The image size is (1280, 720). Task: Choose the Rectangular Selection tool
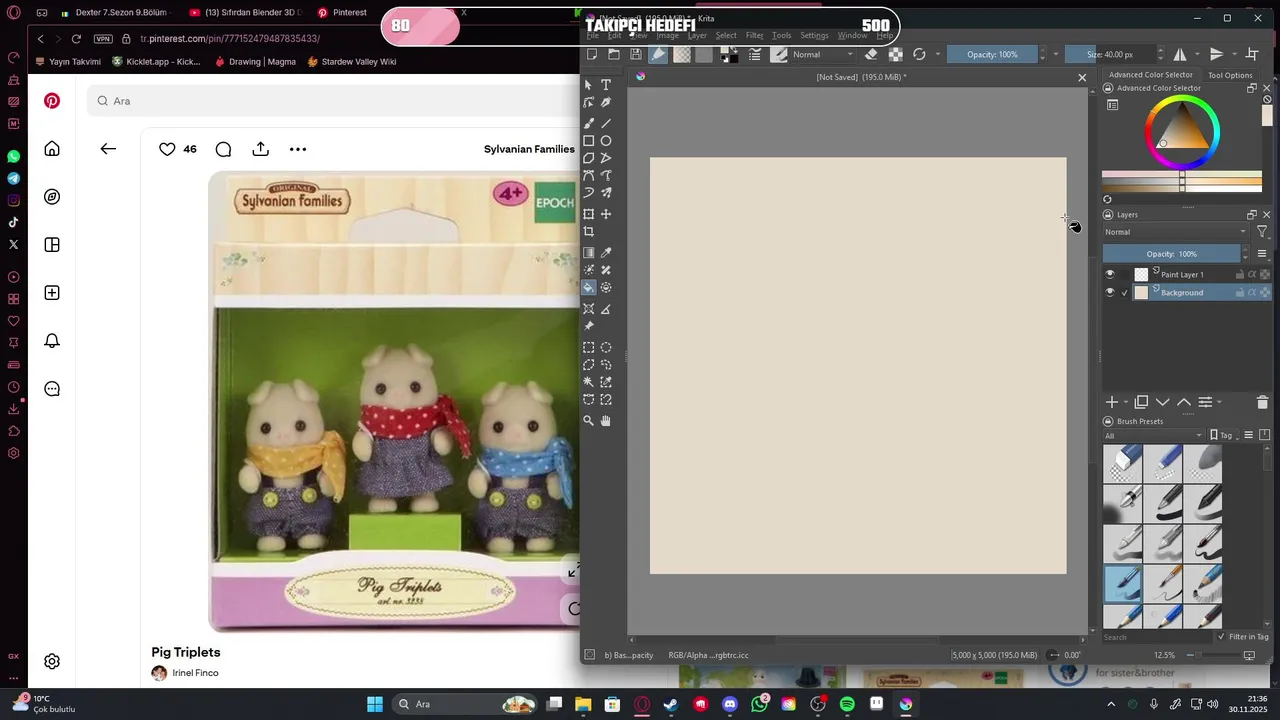click(589, 348)
